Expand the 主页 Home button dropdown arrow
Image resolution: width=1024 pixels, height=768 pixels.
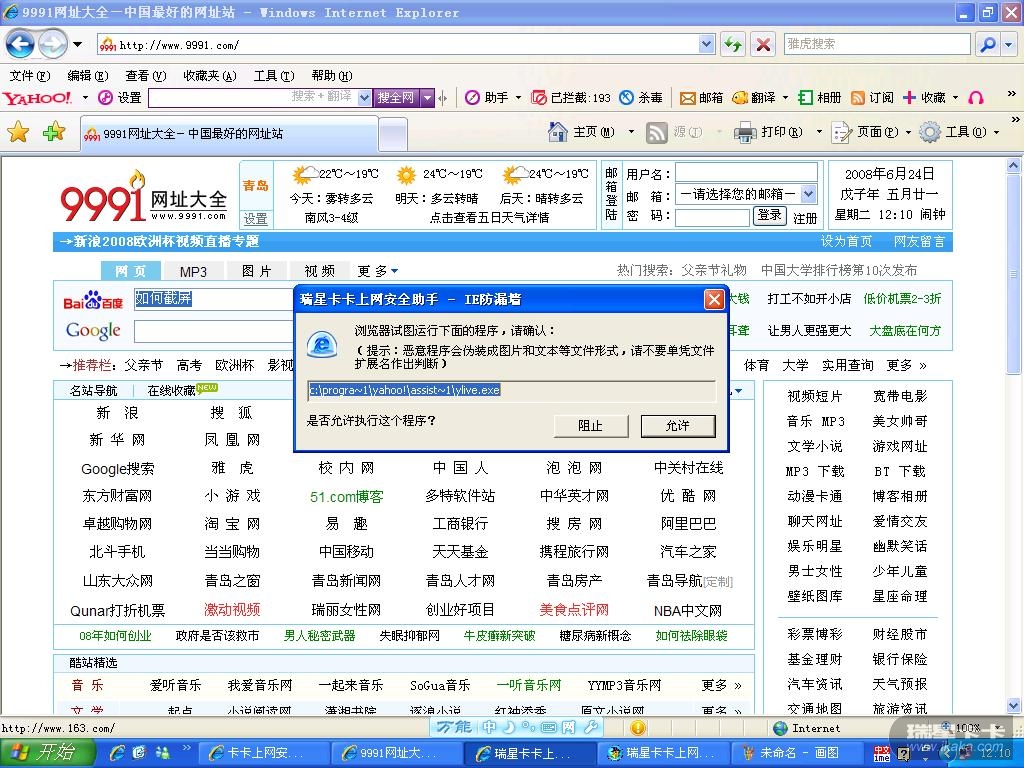(631, 133)
